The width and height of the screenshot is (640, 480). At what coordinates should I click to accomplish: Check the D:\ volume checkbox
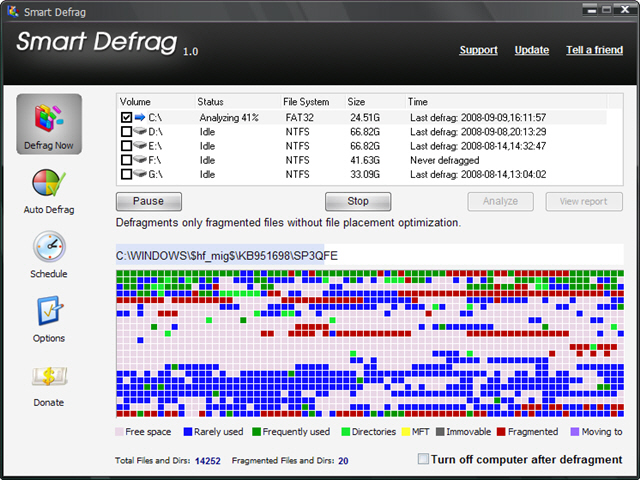pyautogui.click(x=127, y=131)
